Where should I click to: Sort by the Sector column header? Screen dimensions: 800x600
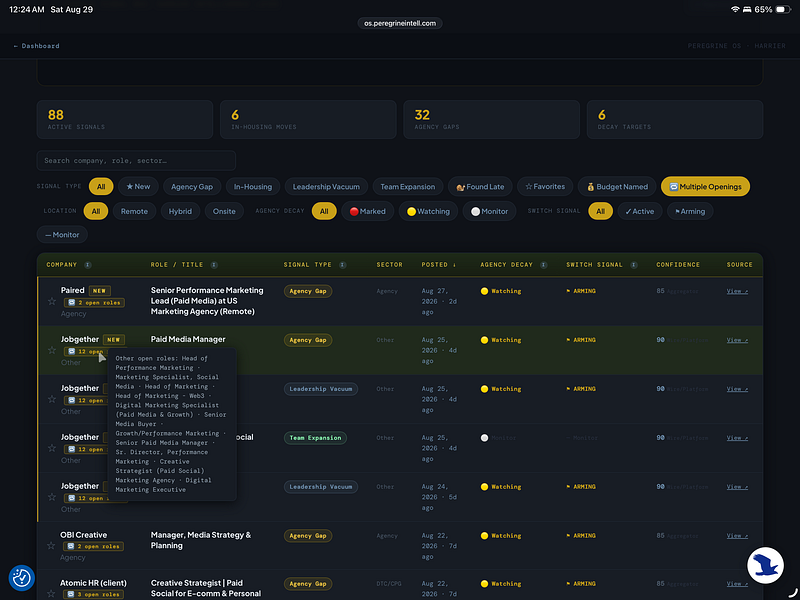coord(389,265)
